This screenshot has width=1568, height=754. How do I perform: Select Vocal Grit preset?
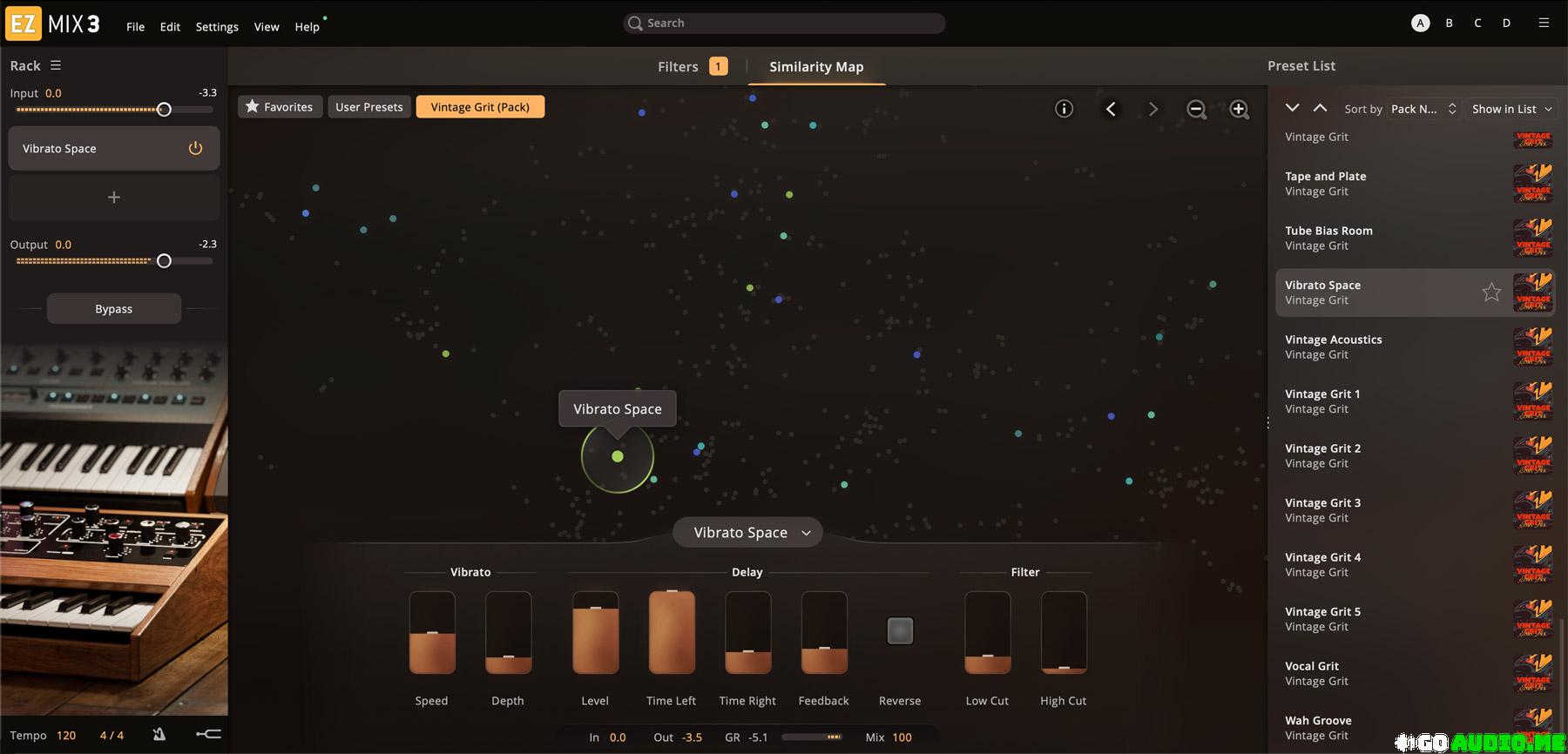tap(1416, 673)
